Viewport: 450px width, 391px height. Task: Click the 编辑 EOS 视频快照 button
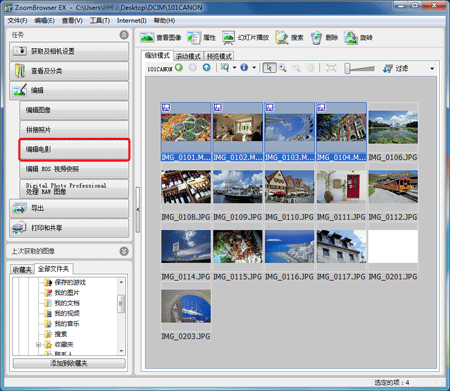74,169
